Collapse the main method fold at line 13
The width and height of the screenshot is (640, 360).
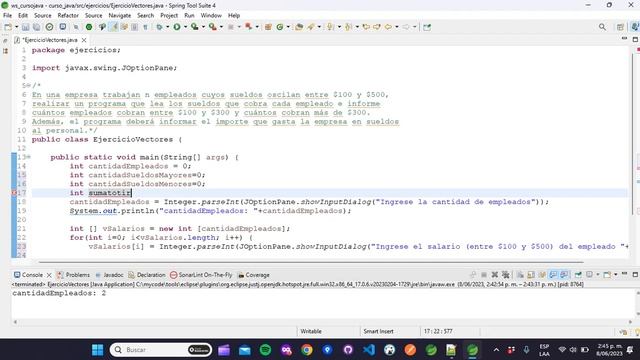pos(29,157)
